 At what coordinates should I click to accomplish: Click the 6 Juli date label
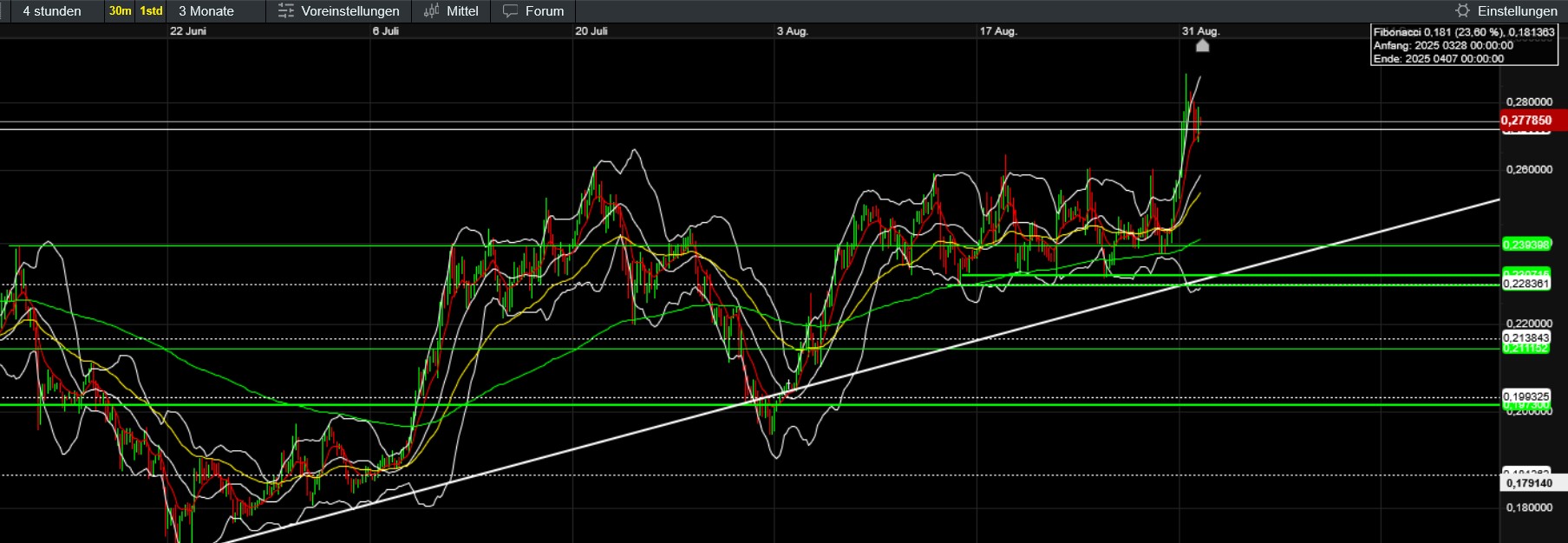pyautogui.click(x=386, y=31)
